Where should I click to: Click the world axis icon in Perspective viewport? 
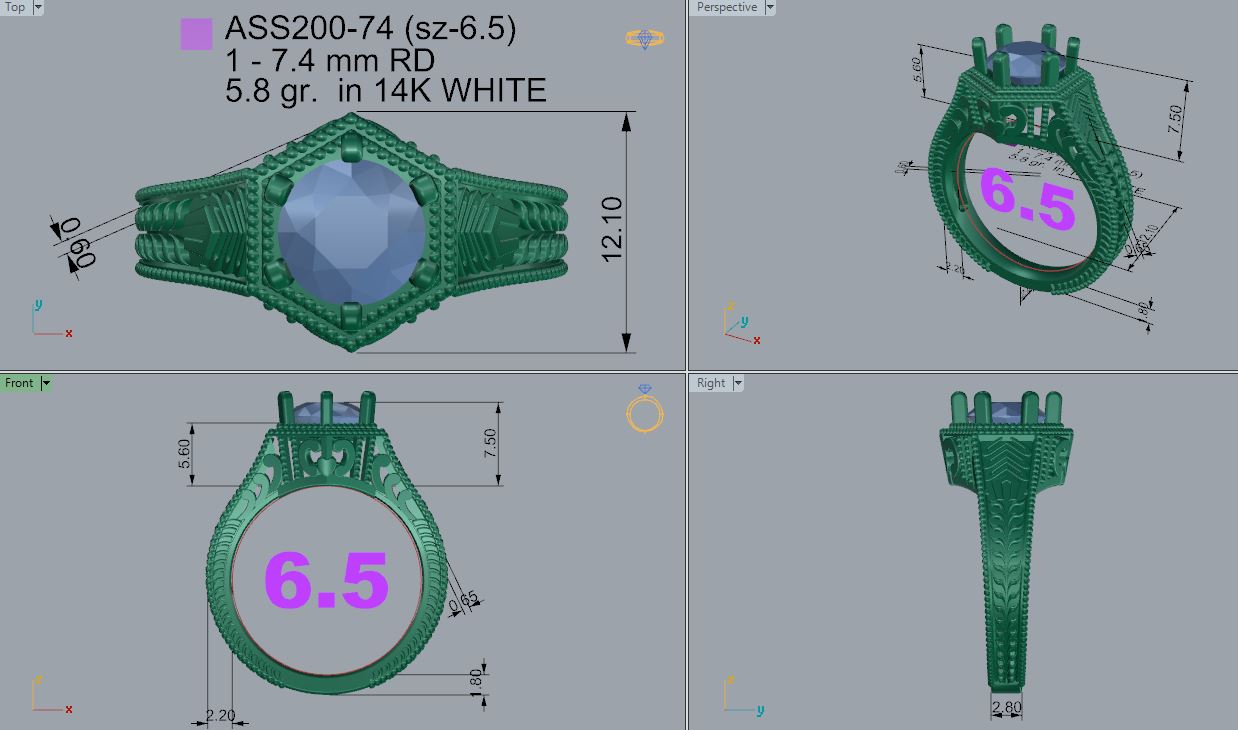[741, 324]
